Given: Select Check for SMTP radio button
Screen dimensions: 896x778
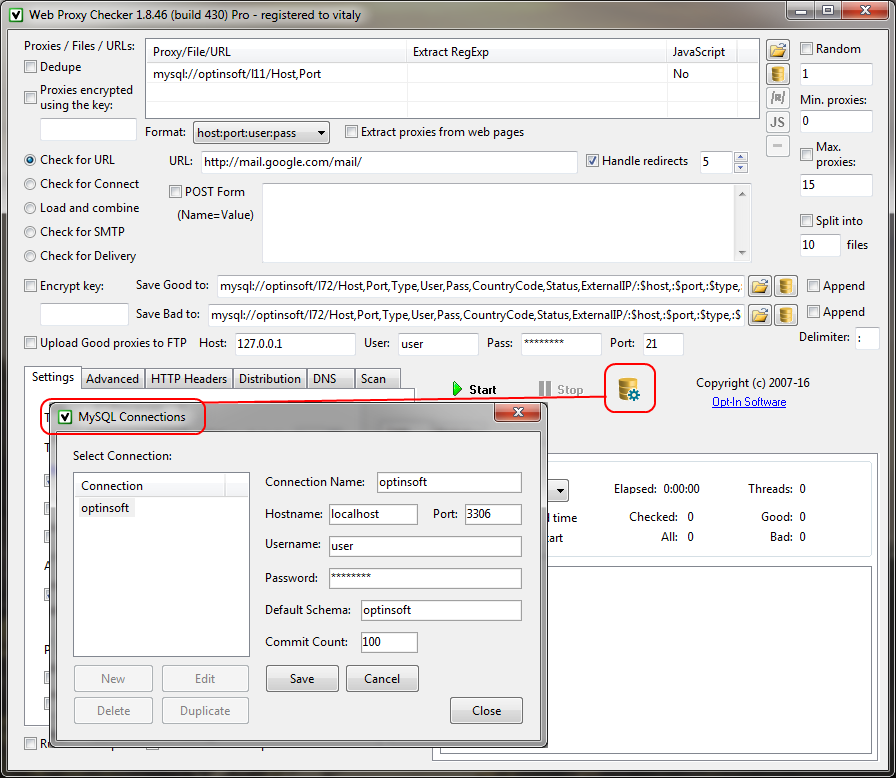Looking at the screenshot, I should (31, 232).
